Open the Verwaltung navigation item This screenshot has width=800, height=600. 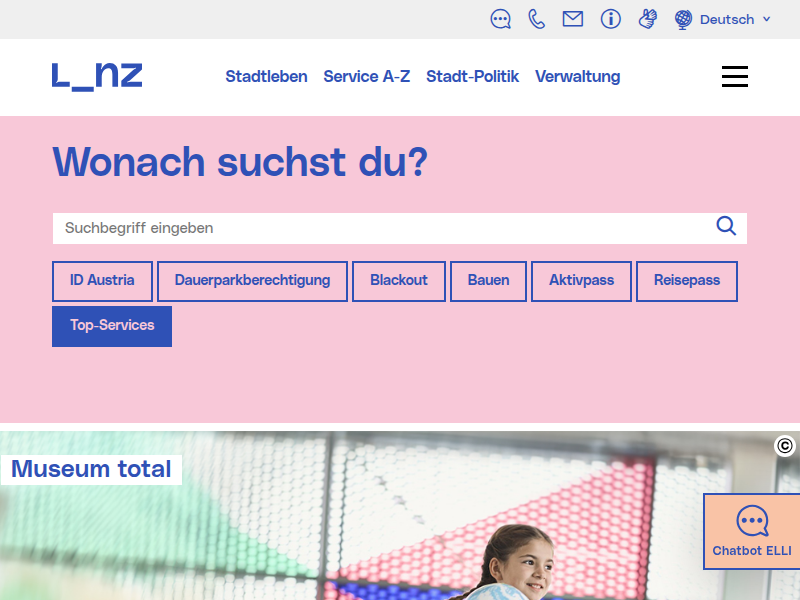pos(577,77)
